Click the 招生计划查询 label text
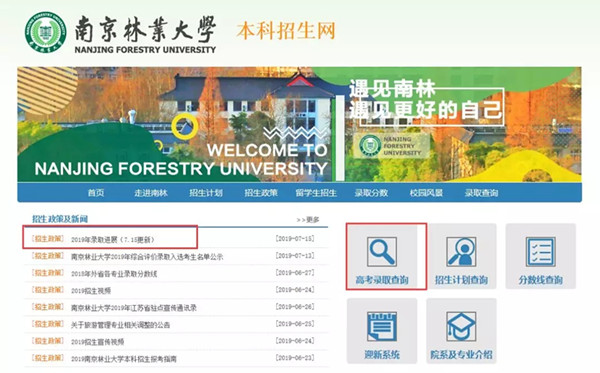This screenshot has height=373, width=600. click(461, 280)
